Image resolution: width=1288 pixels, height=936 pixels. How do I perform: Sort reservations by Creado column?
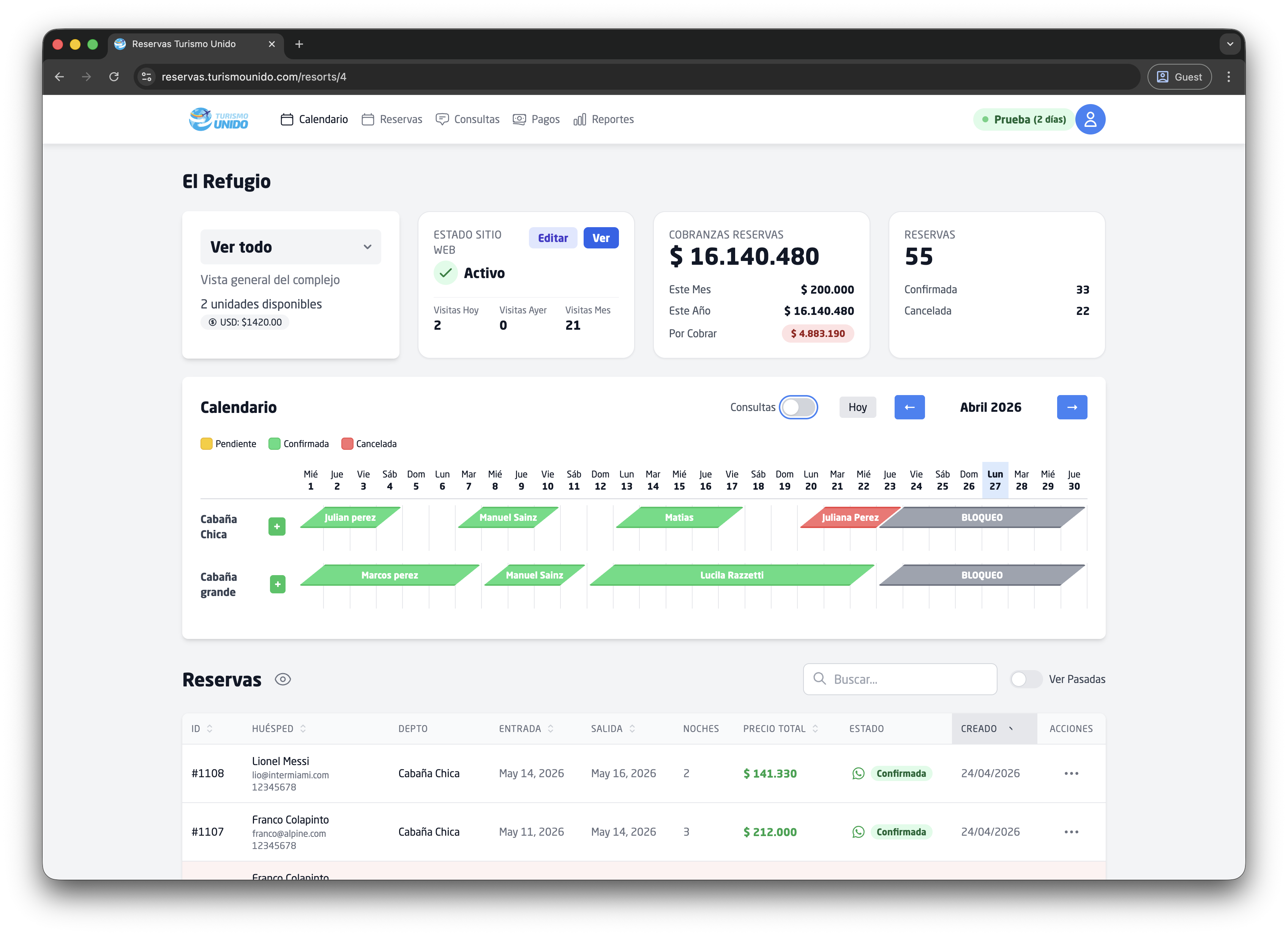point(994,729)
